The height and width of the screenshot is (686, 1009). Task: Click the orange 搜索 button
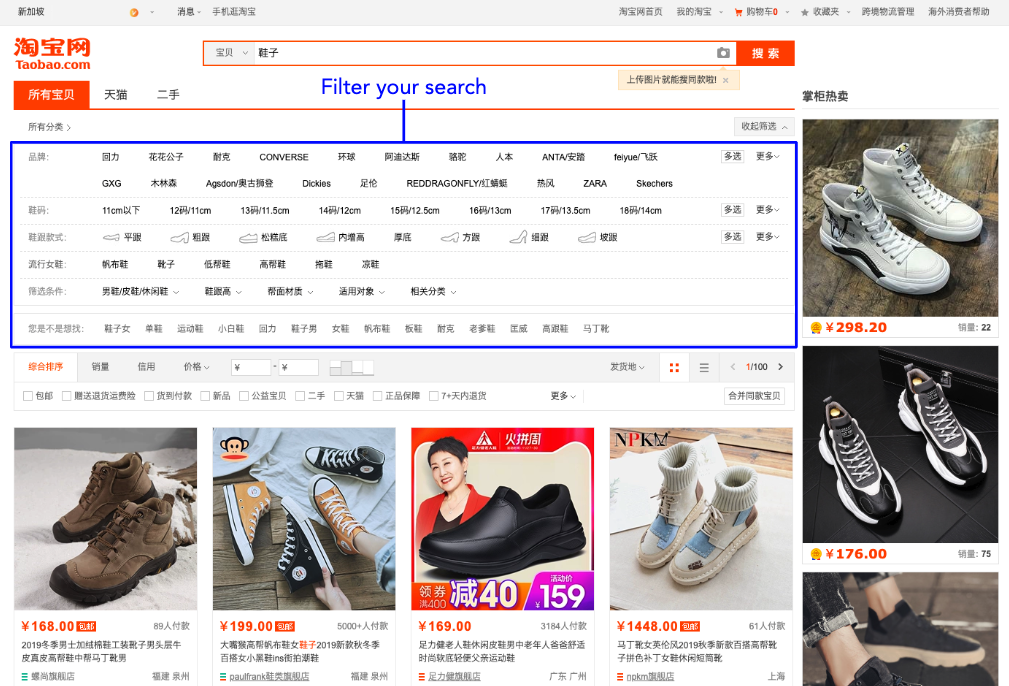coord(766,53)
